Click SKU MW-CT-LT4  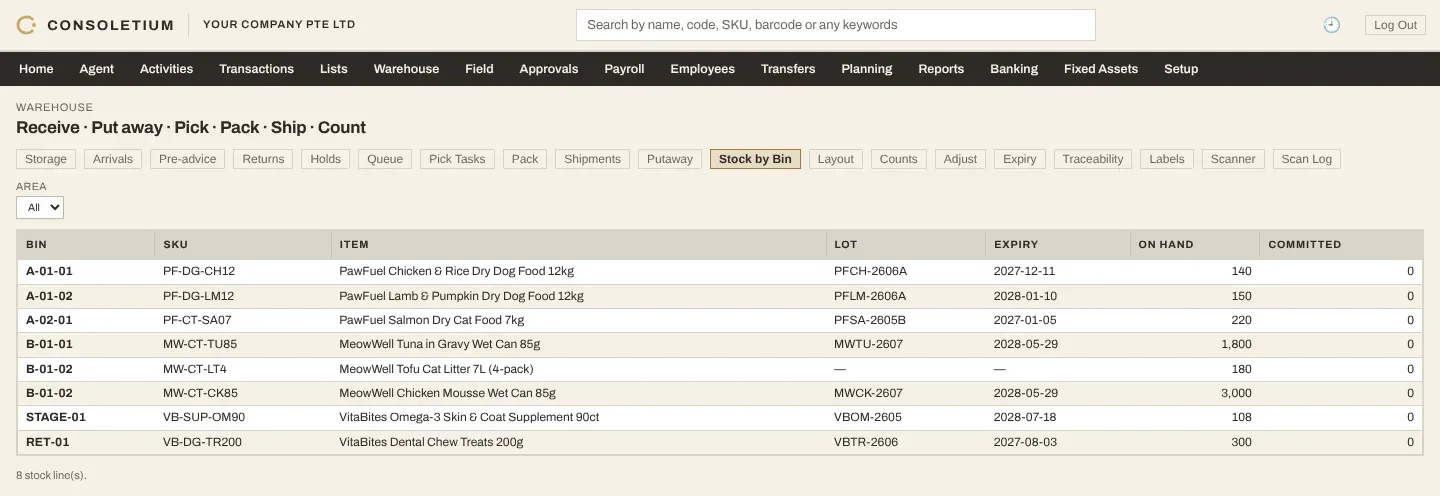195,369
